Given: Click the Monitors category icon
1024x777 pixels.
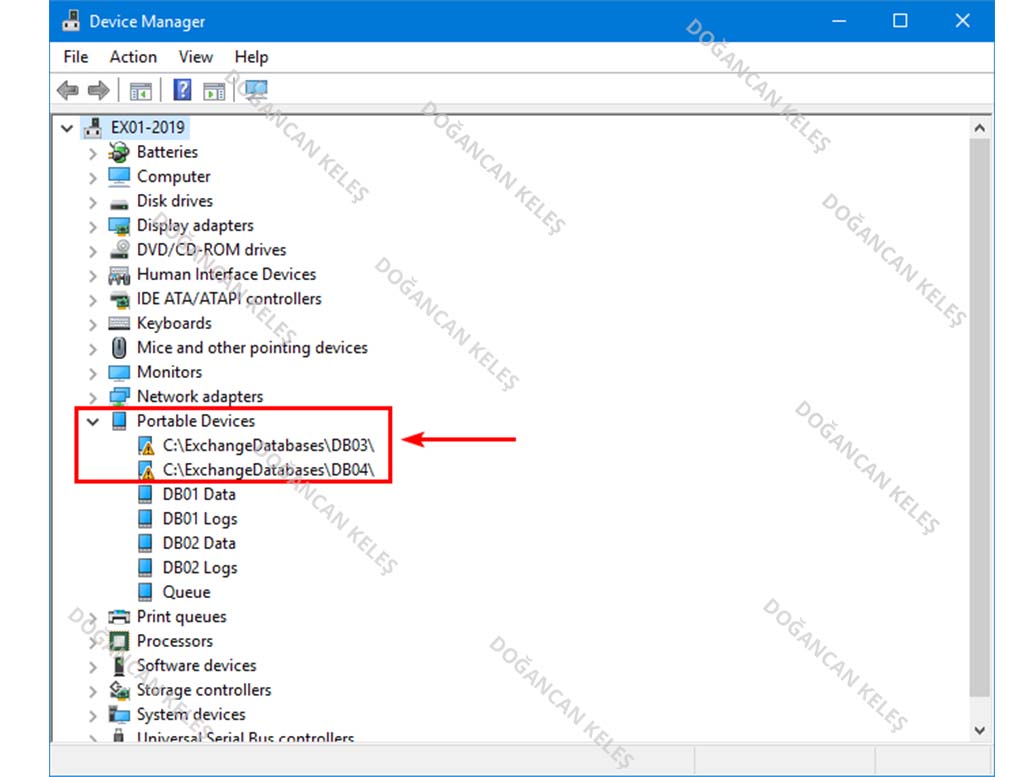Looking at the screenshot, I should [119, 373].
